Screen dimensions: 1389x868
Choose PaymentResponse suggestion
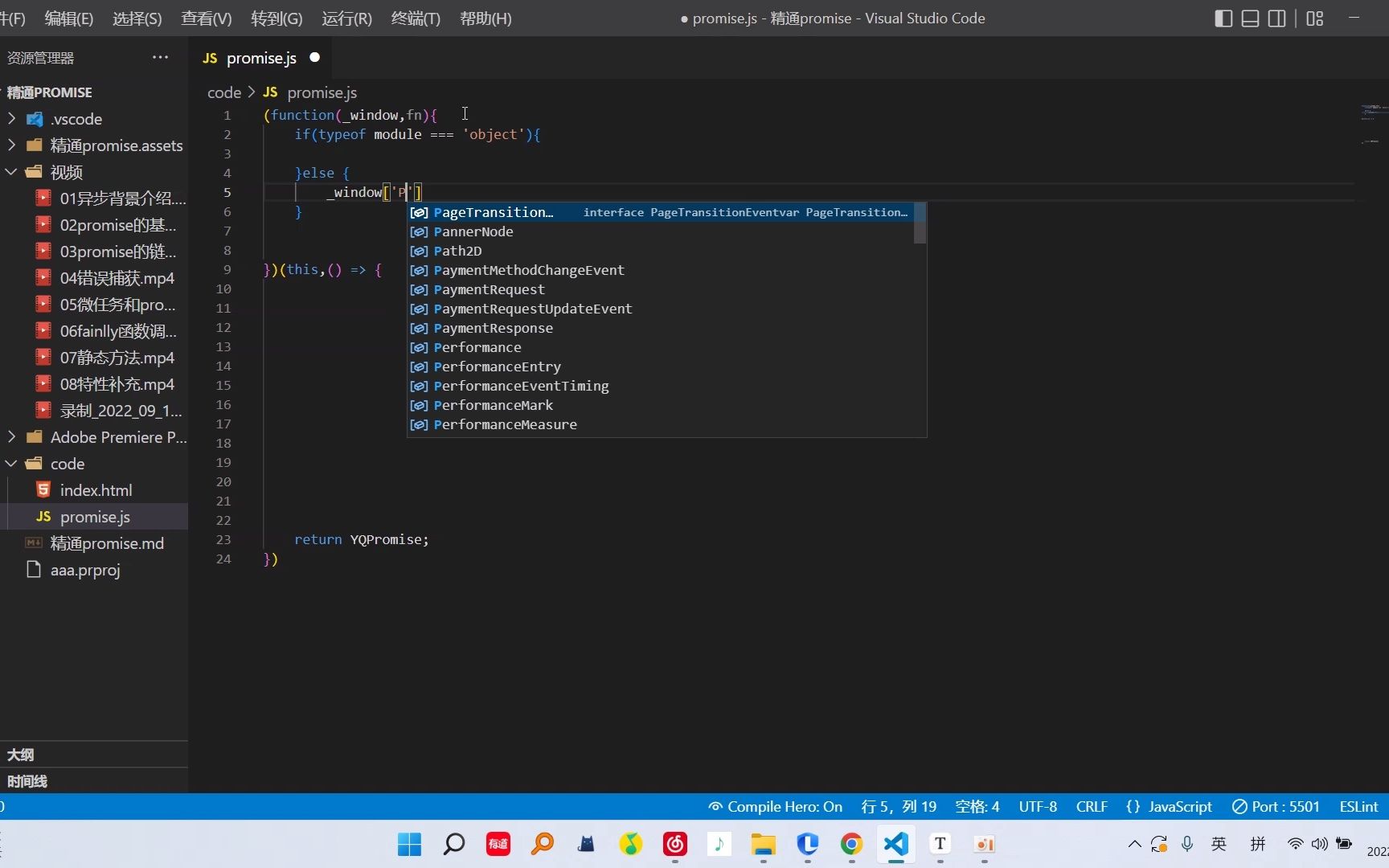coord(661,328)
